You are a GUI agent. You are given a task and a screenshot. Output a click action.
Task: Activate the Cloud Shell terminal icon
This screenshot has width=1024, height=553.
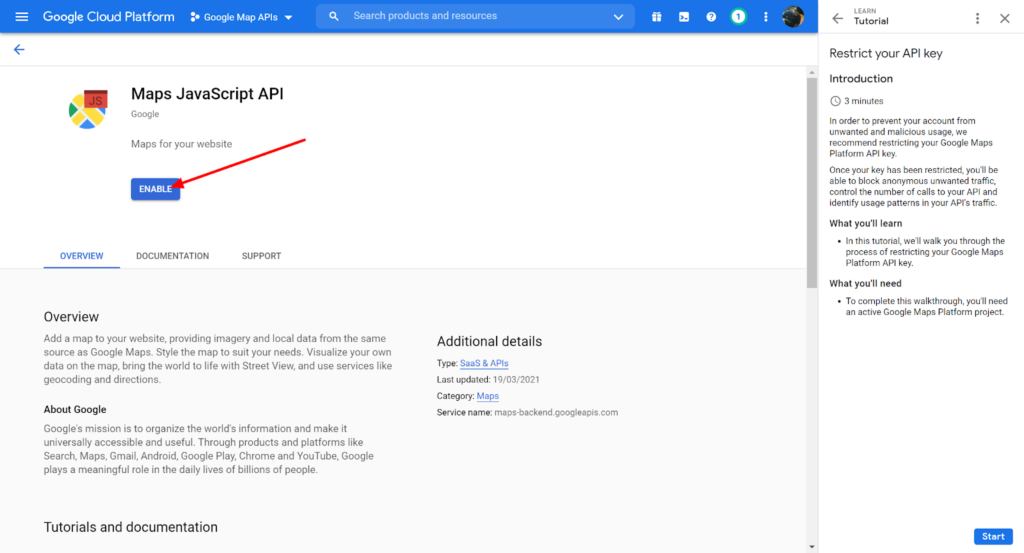(x=684, y=17)
